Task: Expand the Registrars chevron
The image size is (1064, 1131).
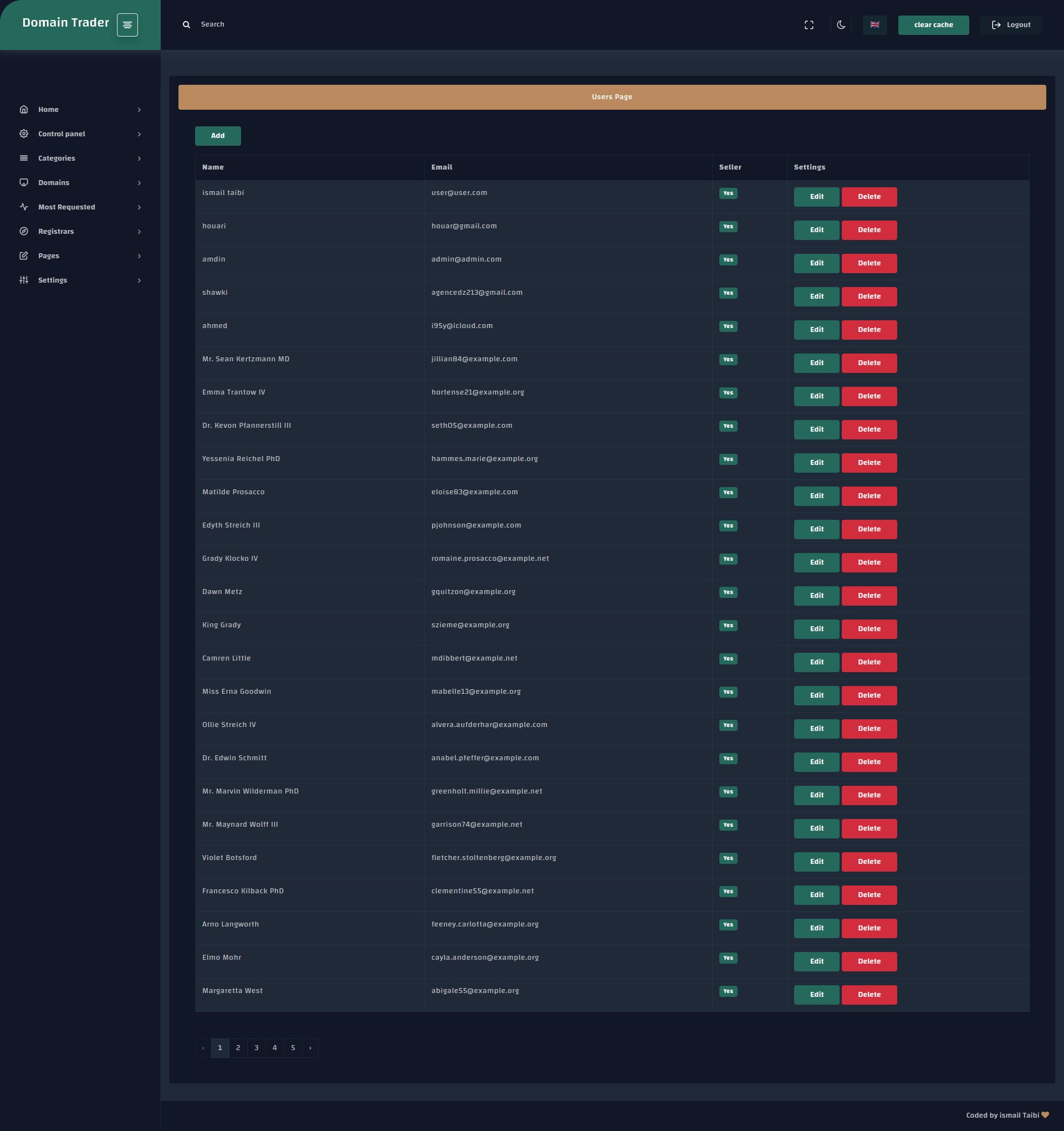Action: point(139,232)
